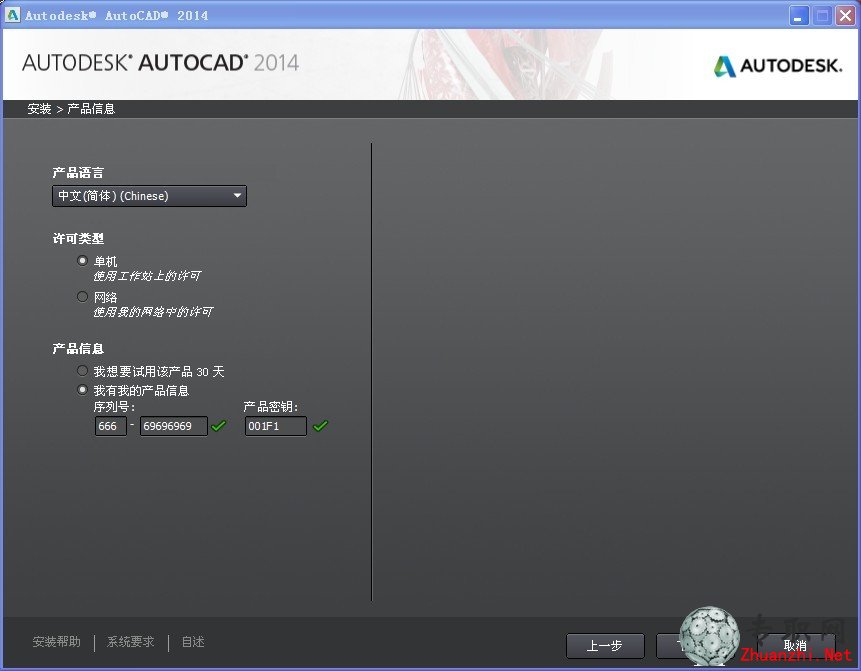Click the 取消 cancel button

click(795, 646)
